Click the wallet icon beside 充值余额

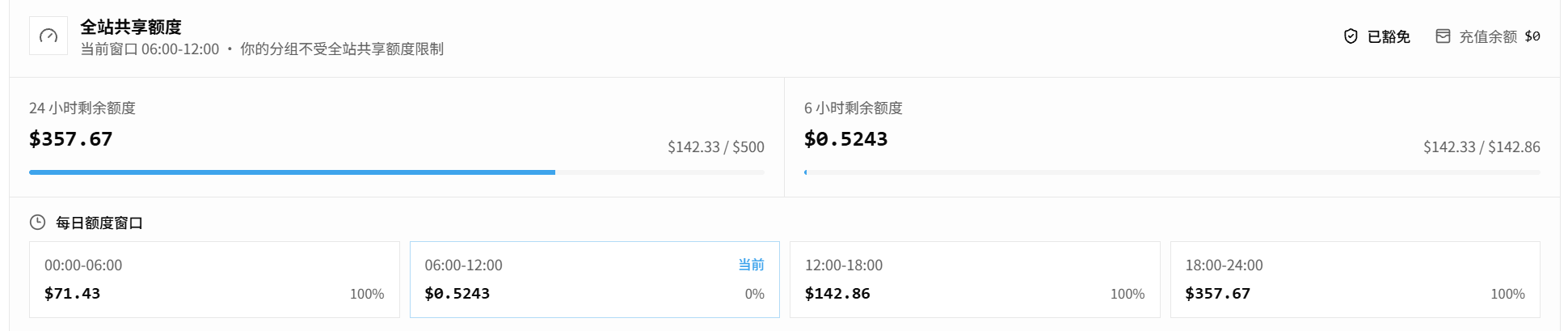[x=1443, y=36]
